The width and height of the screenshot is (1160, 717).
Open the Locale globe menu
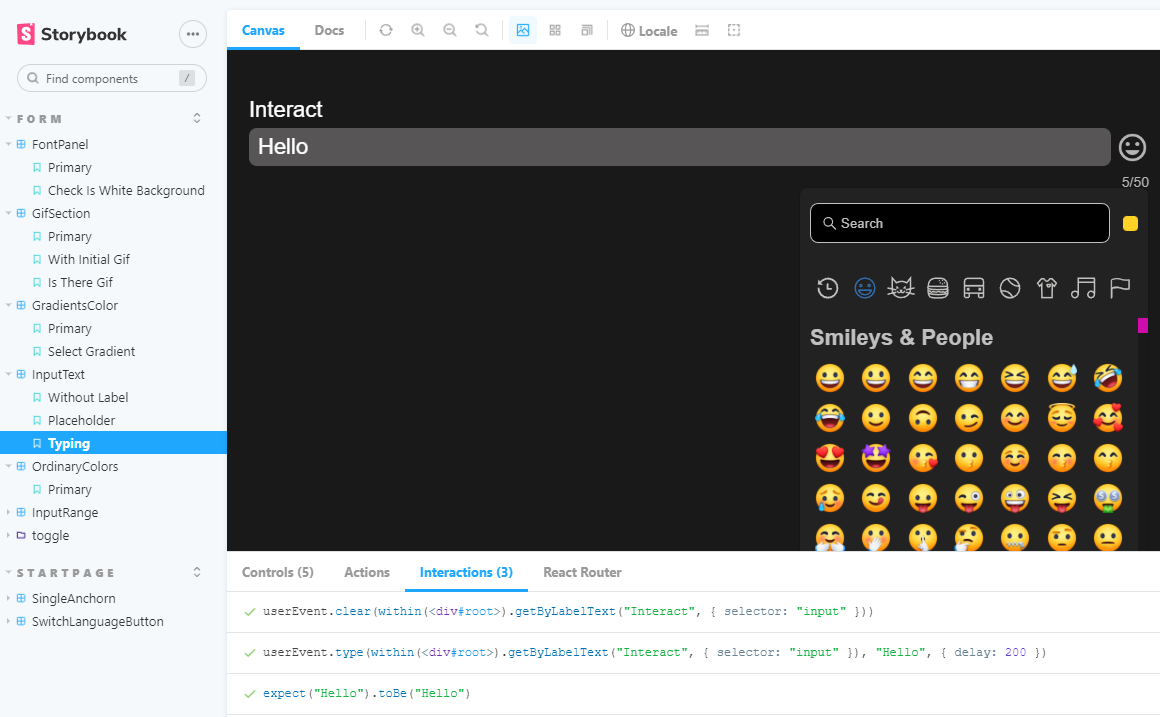click(649, 30)
